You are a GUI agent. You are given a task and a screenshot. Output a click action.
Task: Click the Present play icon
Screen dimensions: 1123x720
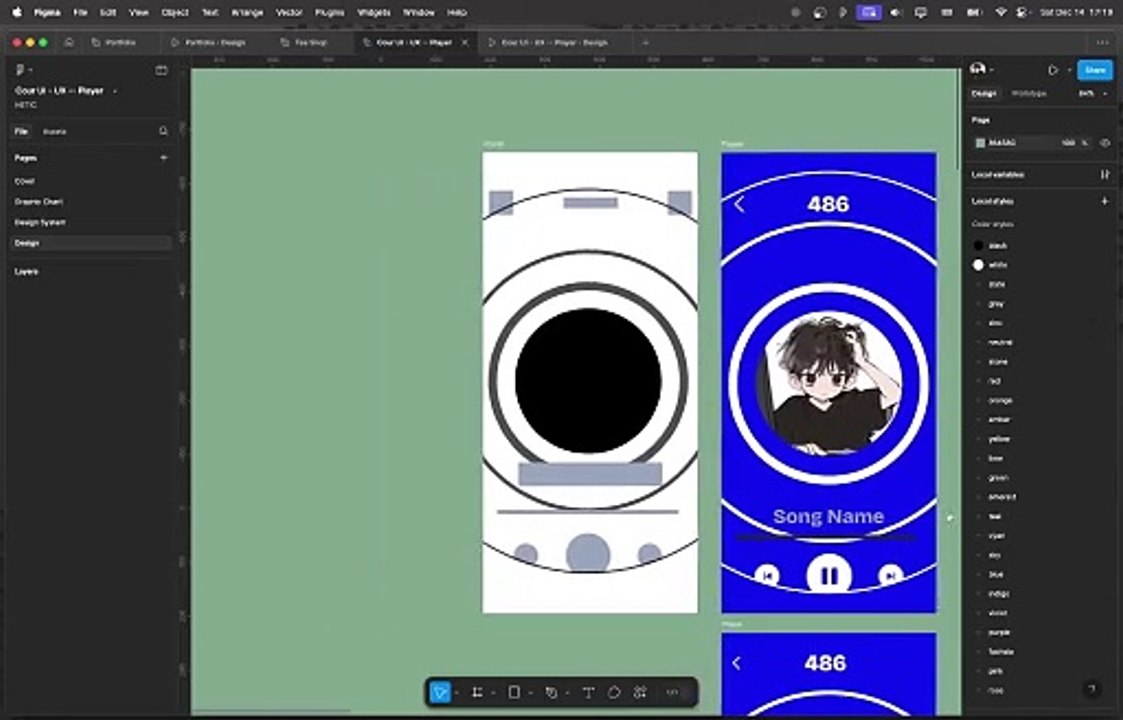pyautogui.click(x=1053, y=70)
